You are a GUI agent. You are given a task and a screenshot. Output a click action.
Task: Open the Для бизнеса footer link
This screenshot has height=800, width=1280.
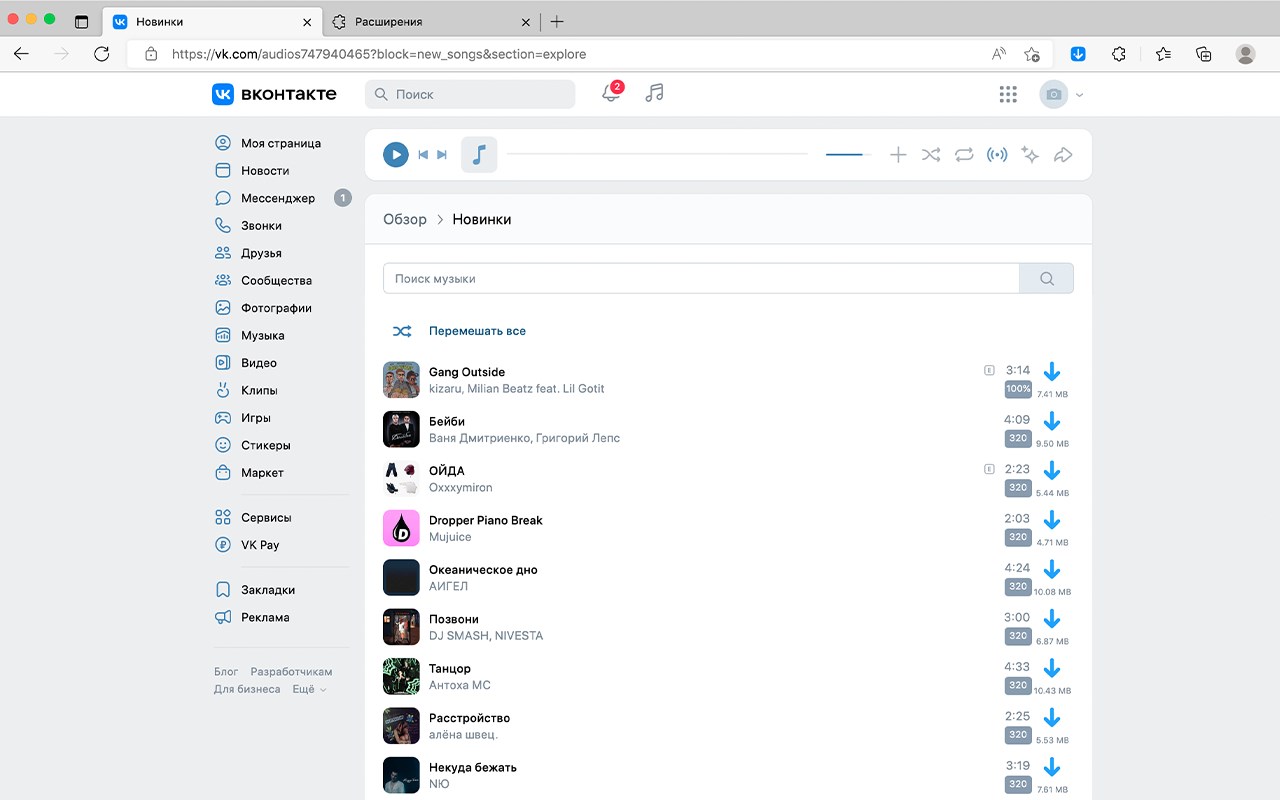[x=247, y=689]
